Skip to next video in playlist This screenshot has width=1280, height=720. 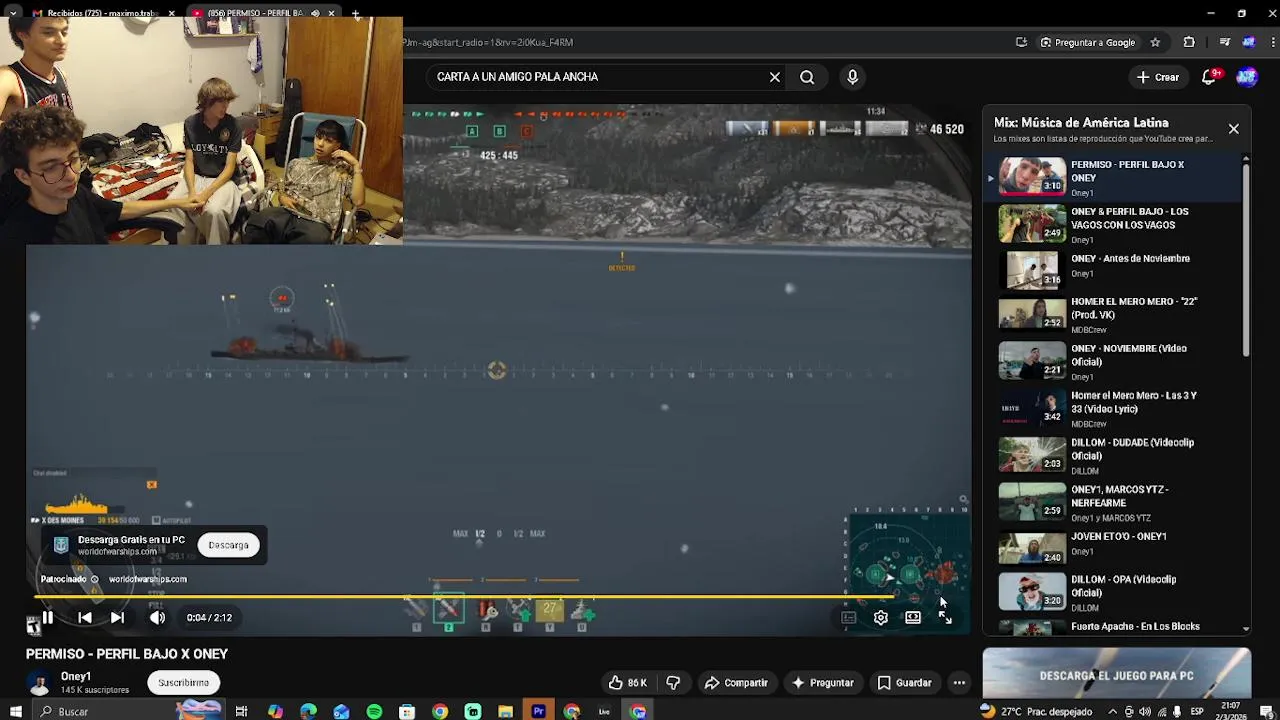pos(117,618)
